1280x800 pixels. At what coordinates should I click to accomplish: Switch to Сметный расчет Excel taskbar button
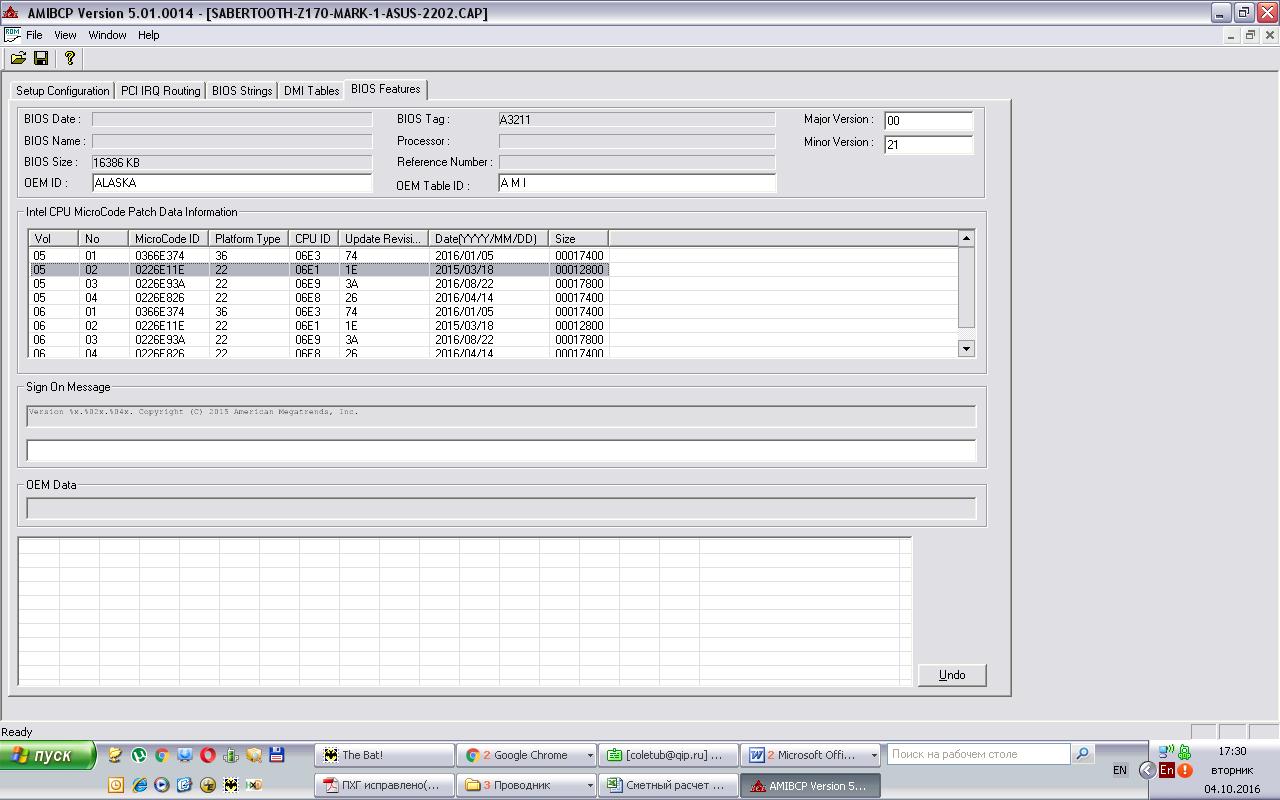coord(669,785)
